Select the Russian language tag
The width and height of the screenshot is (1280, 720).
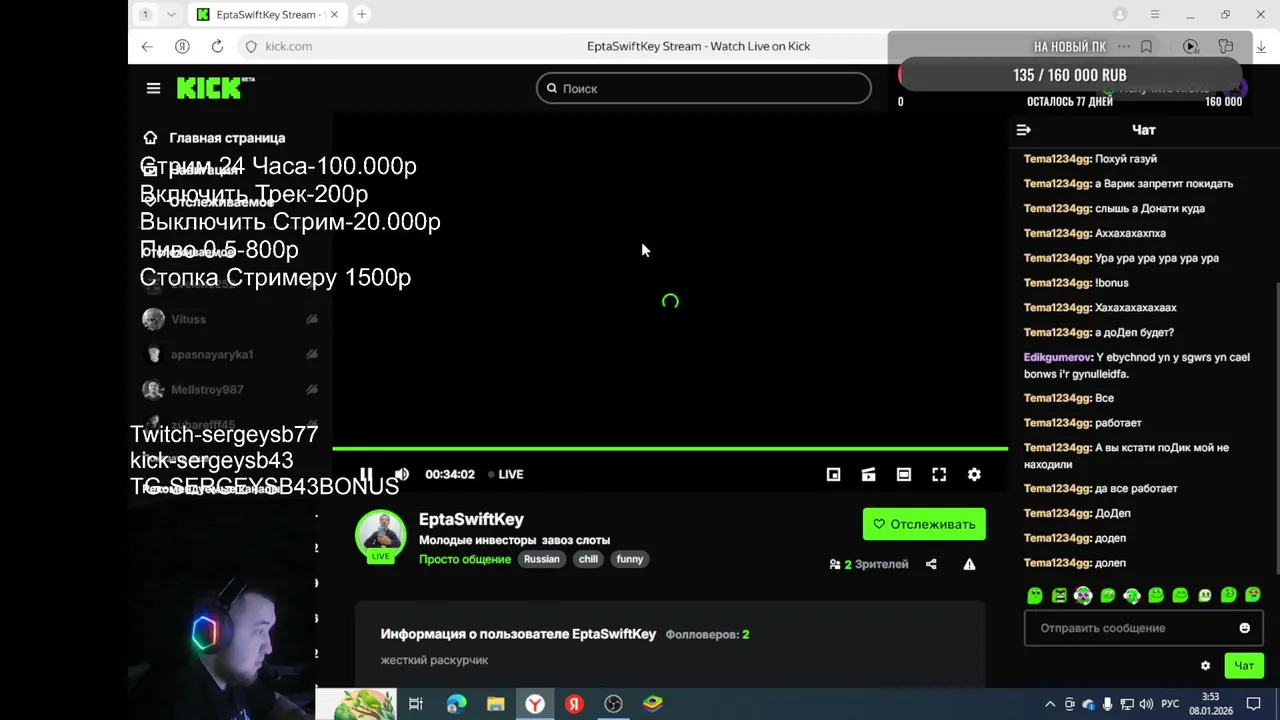[x=541, y=559]
